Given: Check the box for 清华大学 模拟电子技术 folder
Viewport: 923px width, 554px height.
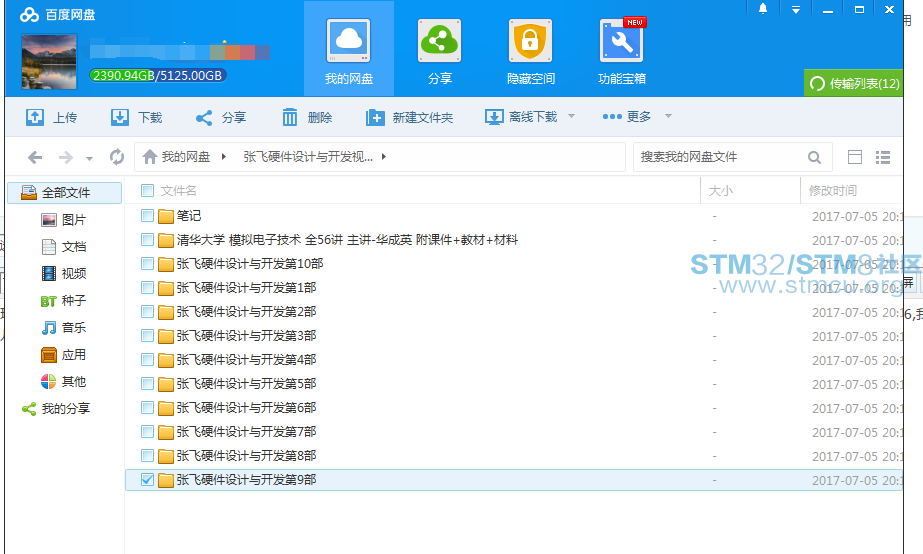Looking at the screenshot, I should tap(147, 240).
